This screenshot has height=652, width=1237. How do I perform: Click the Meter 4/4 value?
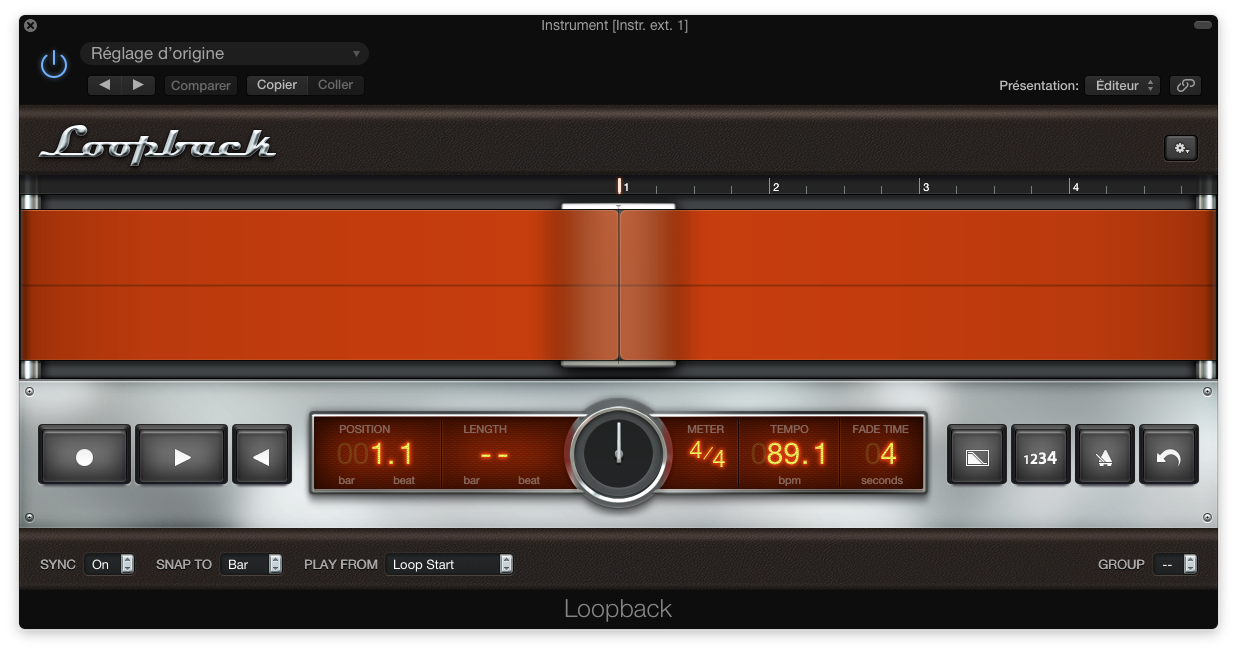pos(707,454)
